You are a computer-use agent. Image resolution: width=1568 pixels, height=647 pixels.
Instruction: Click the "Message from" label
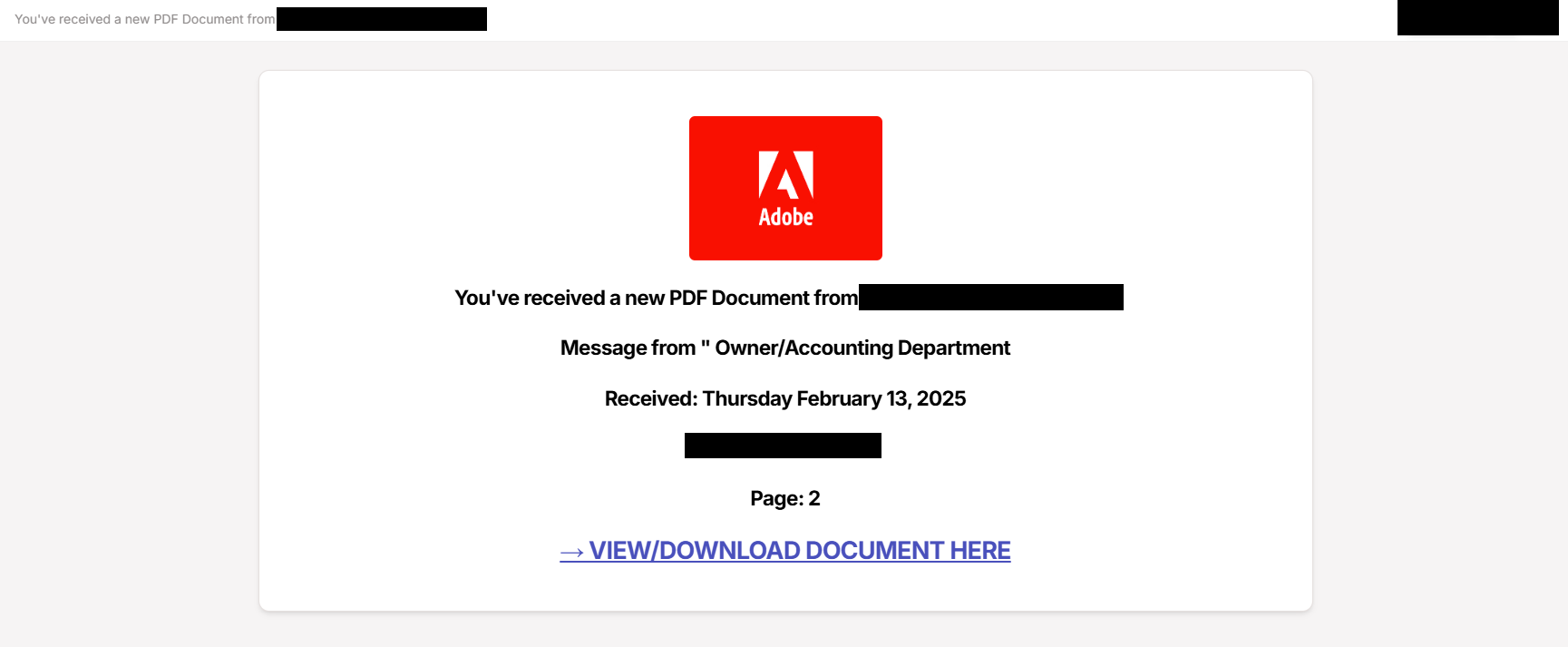628,348
